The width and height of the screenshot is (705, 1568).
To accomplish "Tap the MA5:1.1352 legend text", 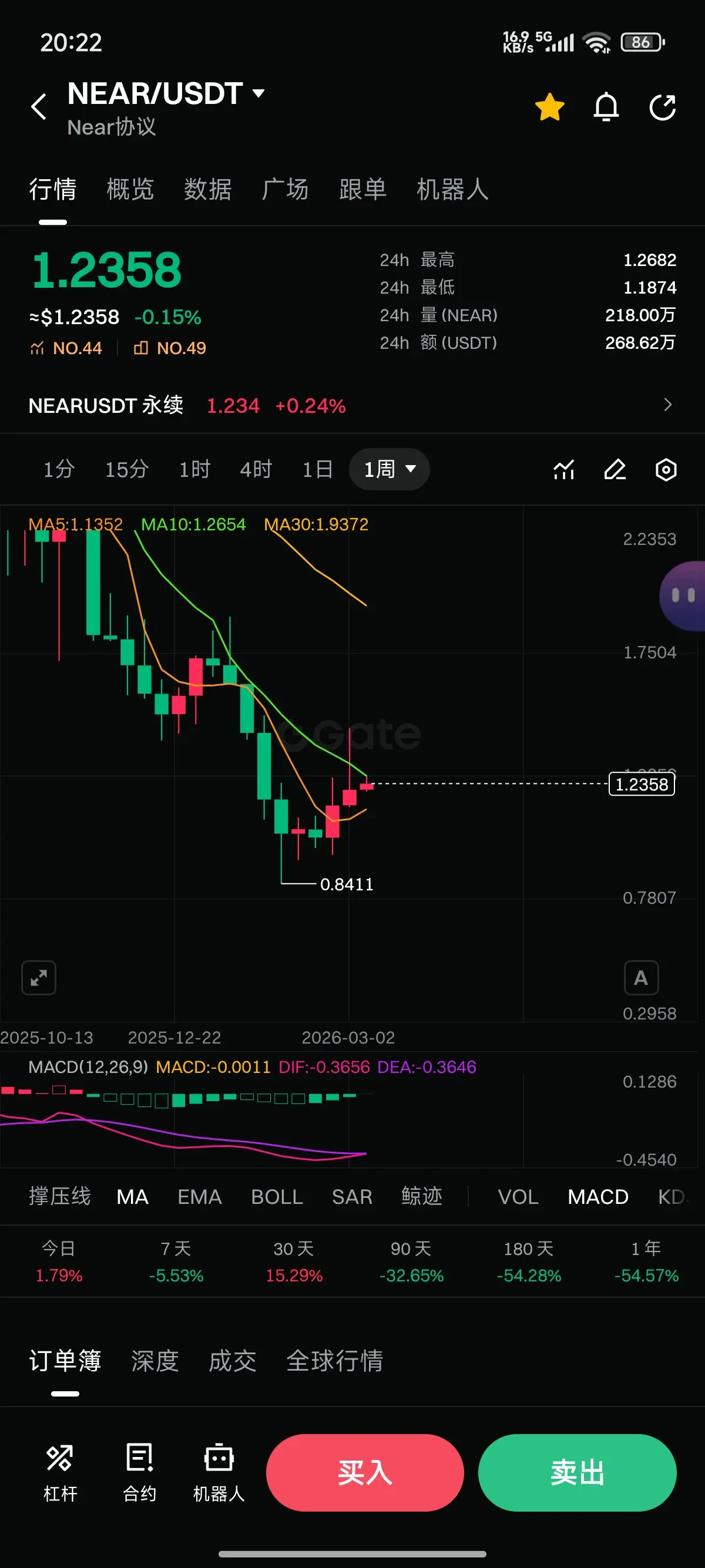I will pos(75,524).
